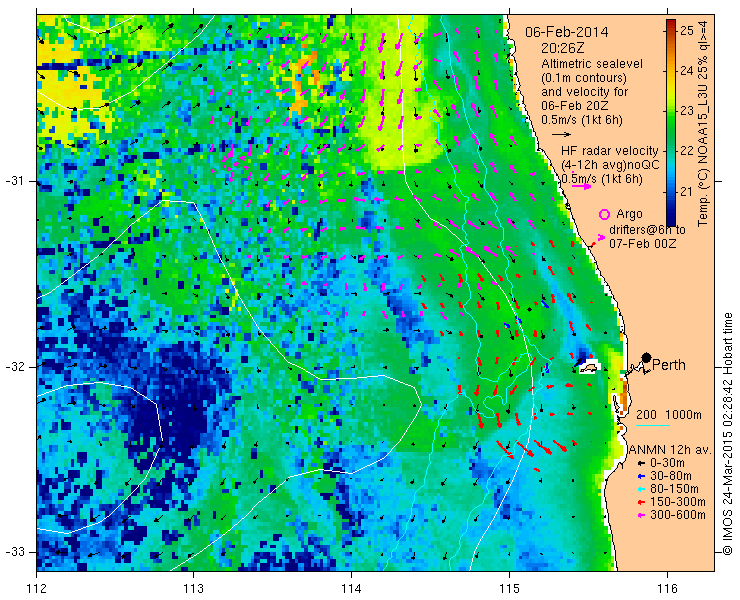The height and width of the screenshot is (600, 740).
Task: Click longitude axis label 113
Action: [x=193, y=589]
